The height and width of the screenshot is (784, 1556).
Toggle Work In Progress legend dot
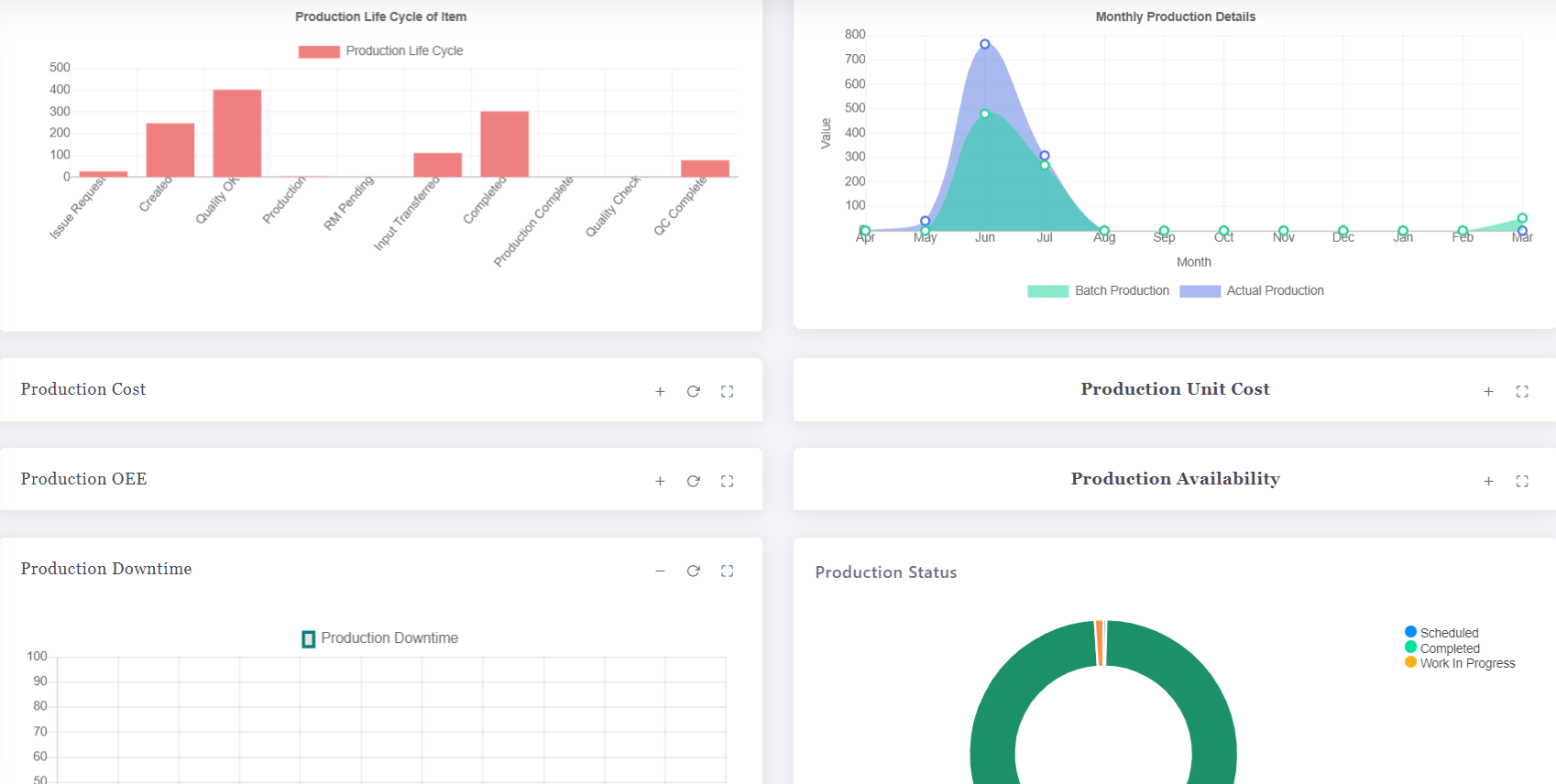point(1411,662)
